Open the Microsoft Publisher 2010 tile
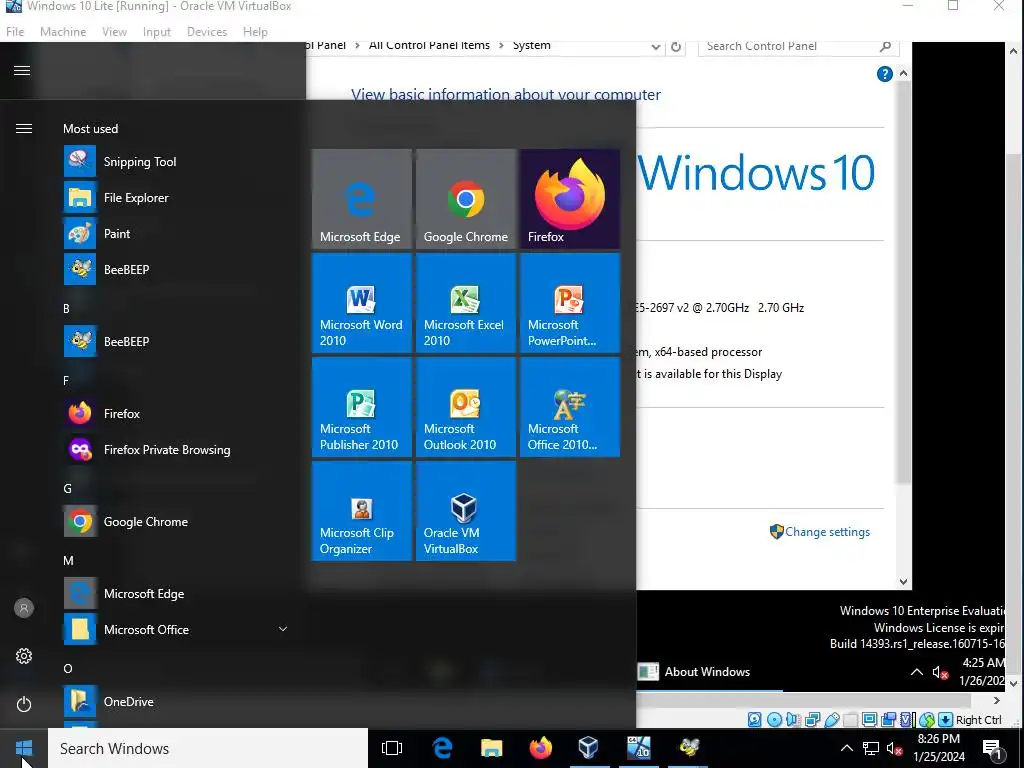The image size is (1024, 768). tap(361, 407)
